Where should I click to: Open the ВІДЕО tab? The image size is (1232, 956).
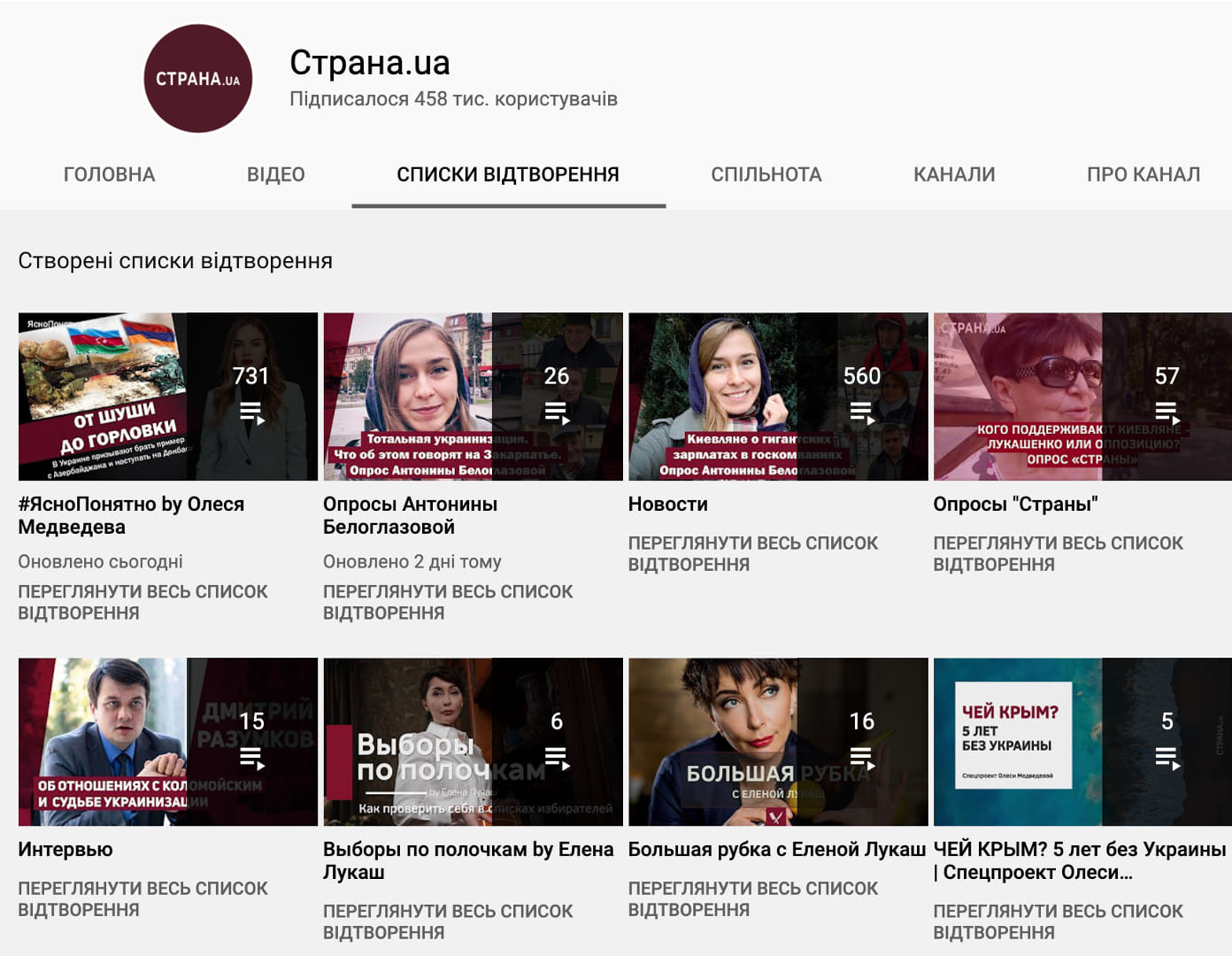[275, 174]
